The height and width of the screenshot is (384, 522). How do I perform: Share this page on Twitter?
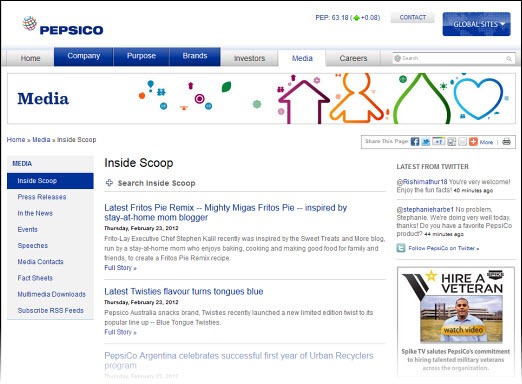coord(426,142)
